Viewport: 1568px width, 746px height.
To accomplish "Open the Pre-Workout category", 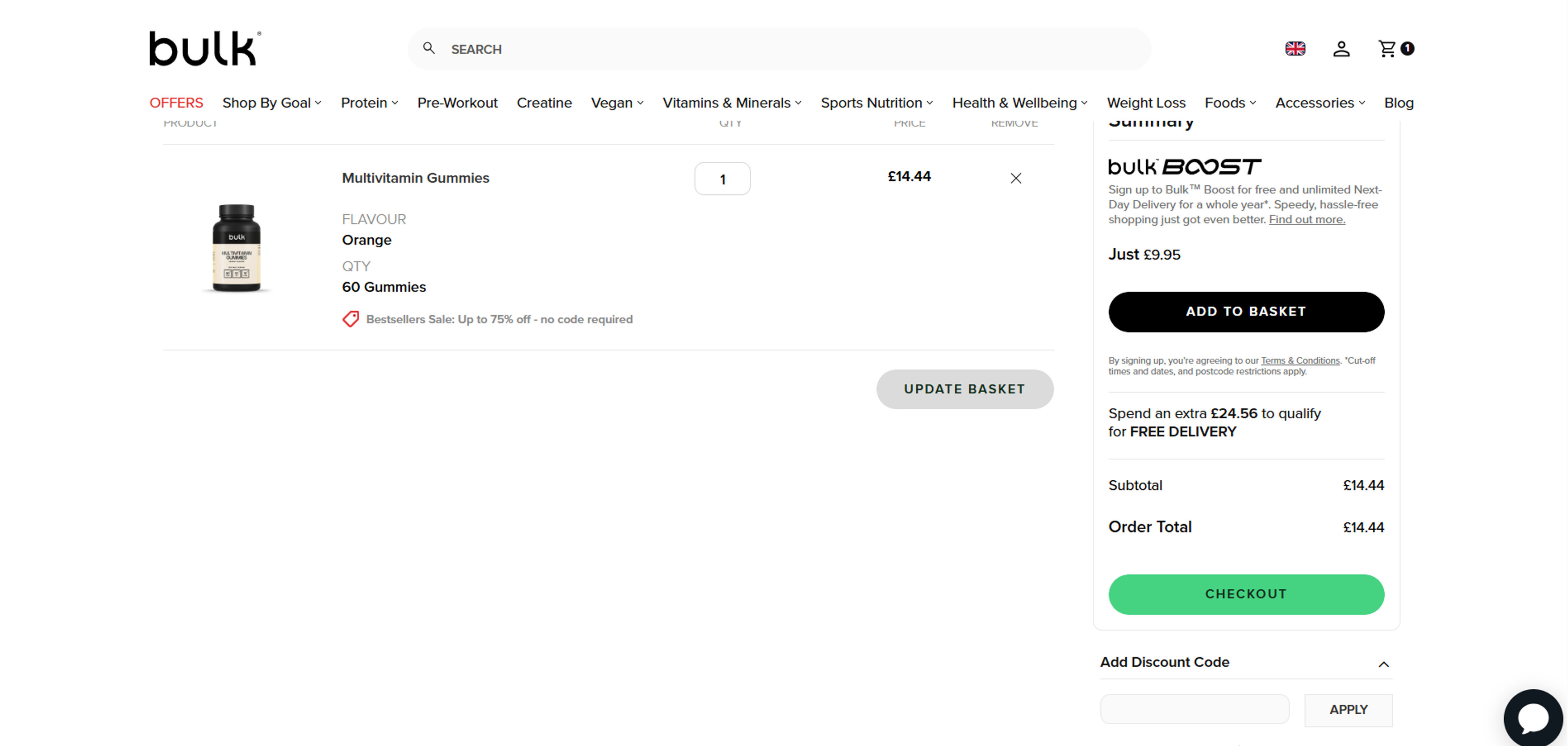I will [x=457, y=103].
